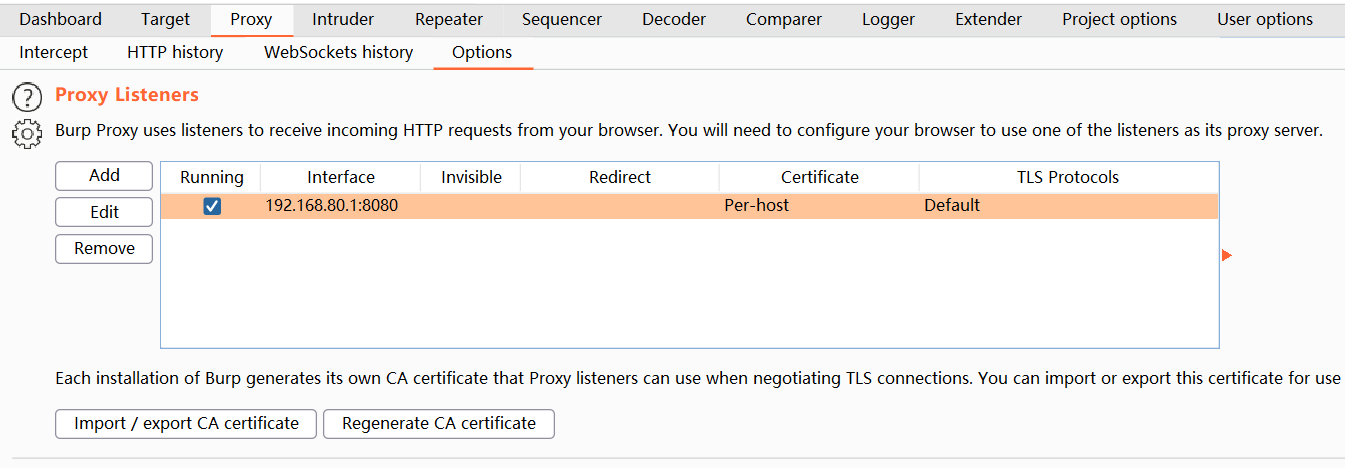Uncheck the Running checkbox for 192.168.80.1:8080
This screenshot has height=468, width=1345.
[x=212, y=206]
